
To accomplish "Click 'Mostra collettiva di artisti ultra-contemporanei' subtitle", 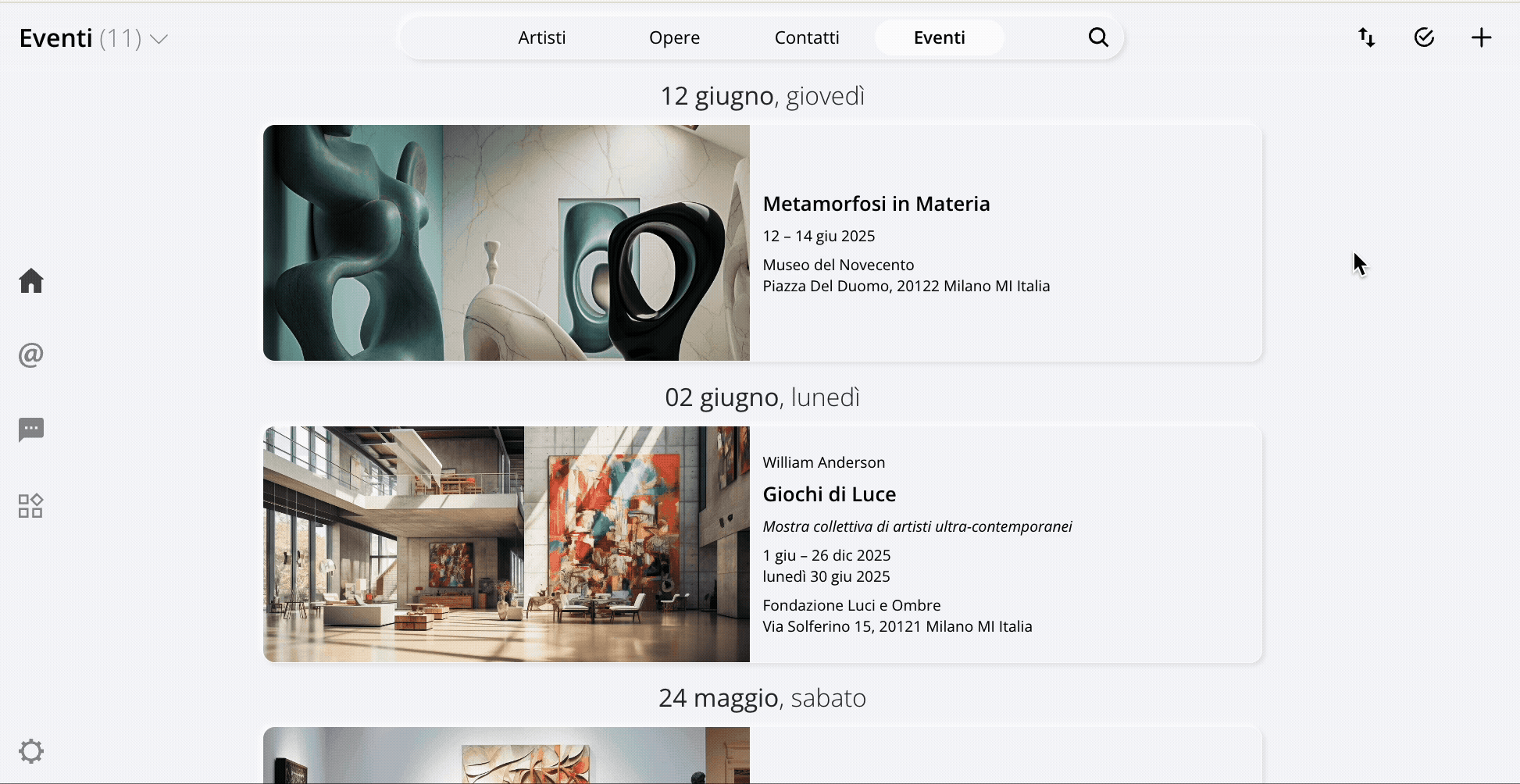I will 917,526.
